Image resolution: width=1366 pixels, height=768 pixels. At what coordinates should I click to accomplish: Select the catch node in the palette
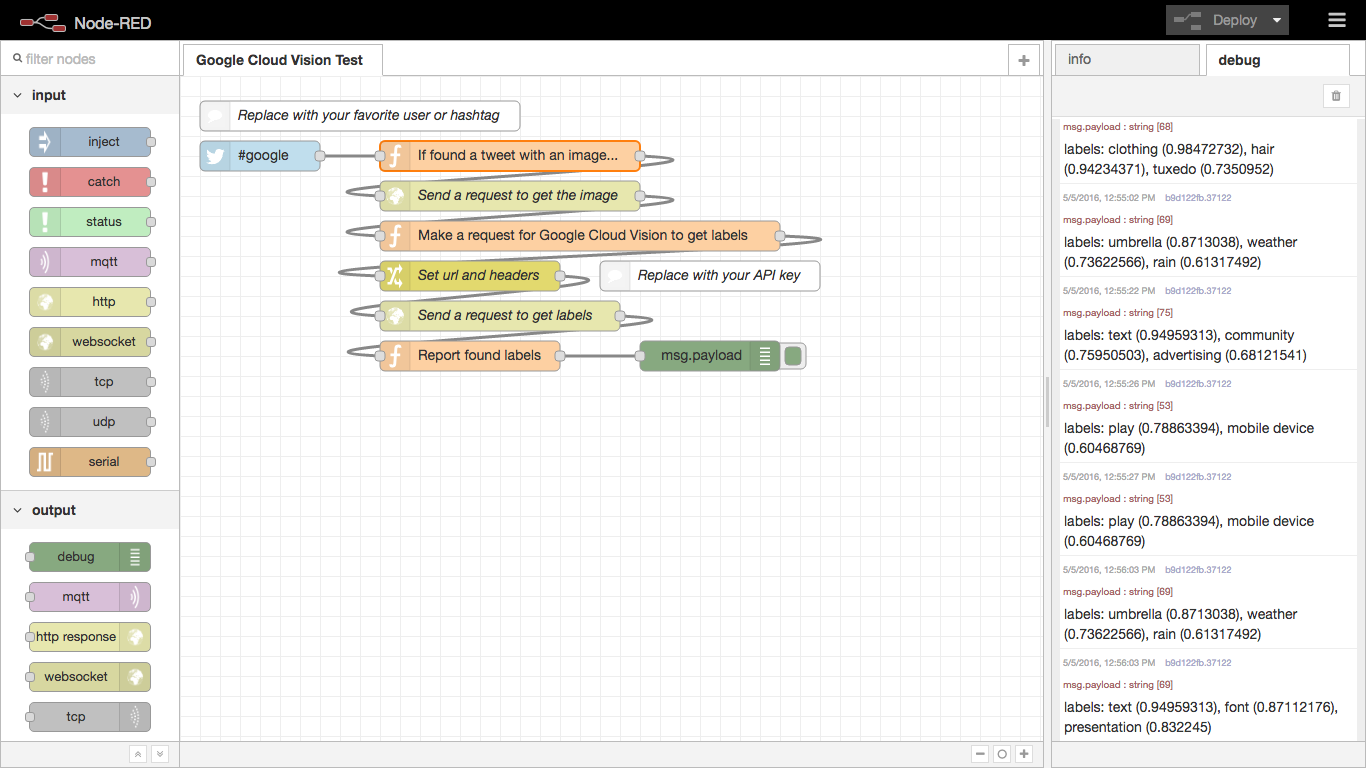pyautogui.click(x=89, y=181)
